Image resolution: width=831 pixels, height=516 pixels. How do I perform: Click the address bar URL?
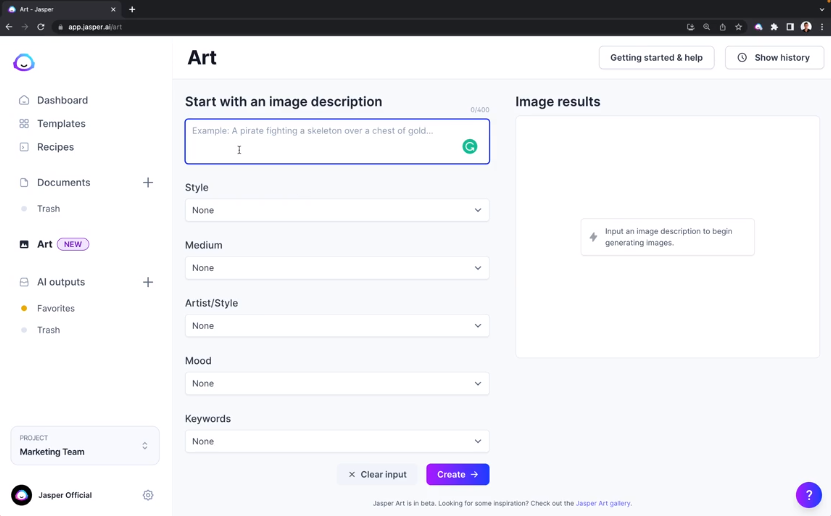point(95,27)
